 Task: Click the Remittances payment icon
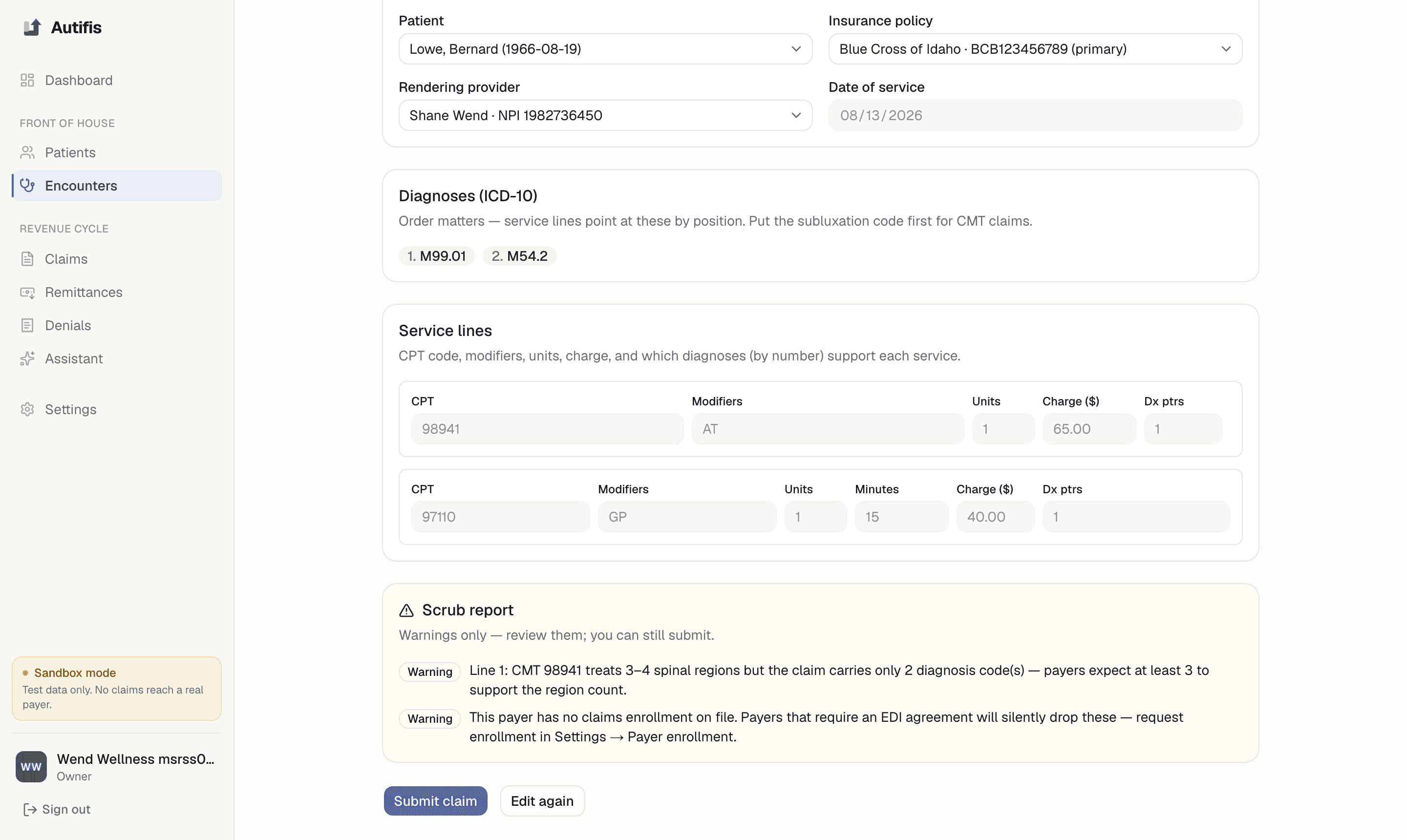coord(27,292)
